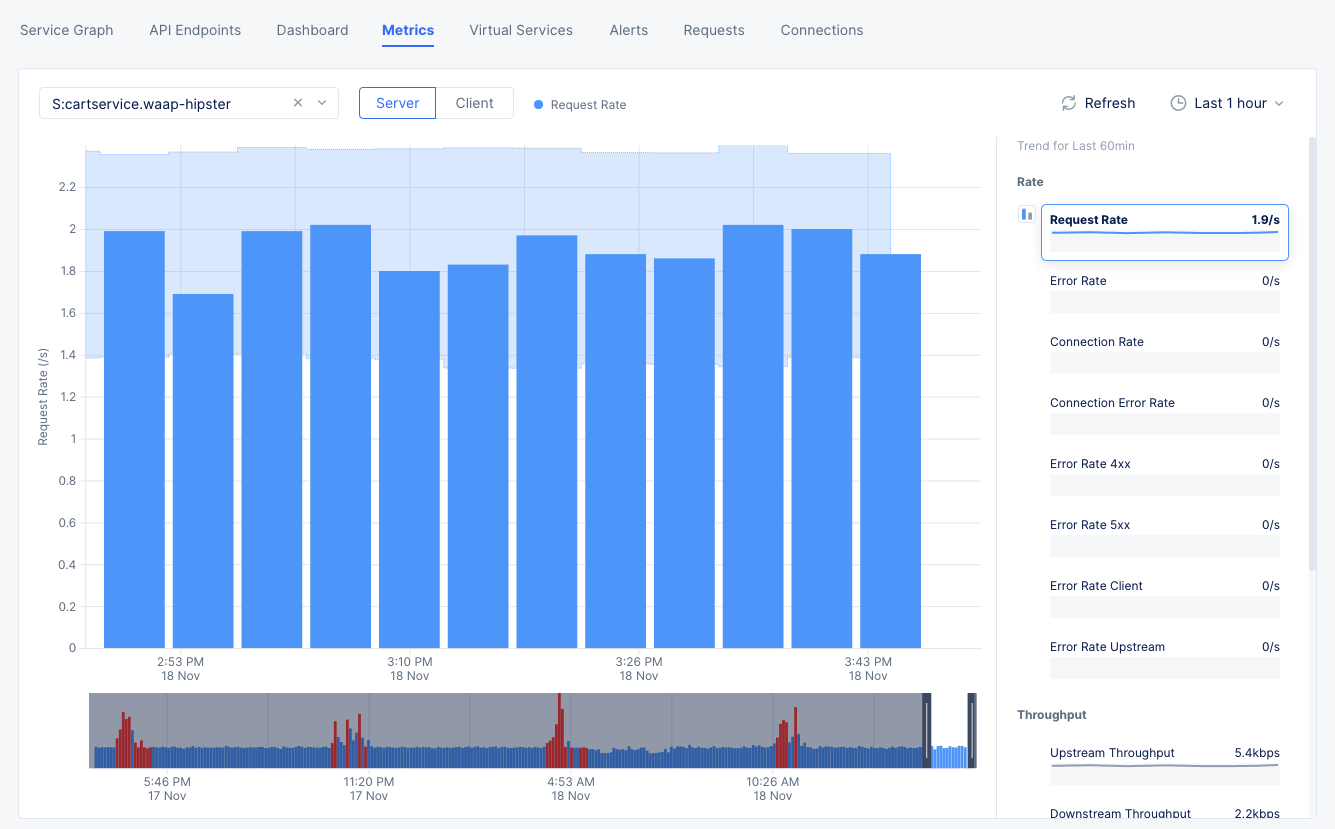This screenshot has height=829, width=1335.
Task: Select the Server traffic view
Action: pyautogui.click(x=397, y=102)
